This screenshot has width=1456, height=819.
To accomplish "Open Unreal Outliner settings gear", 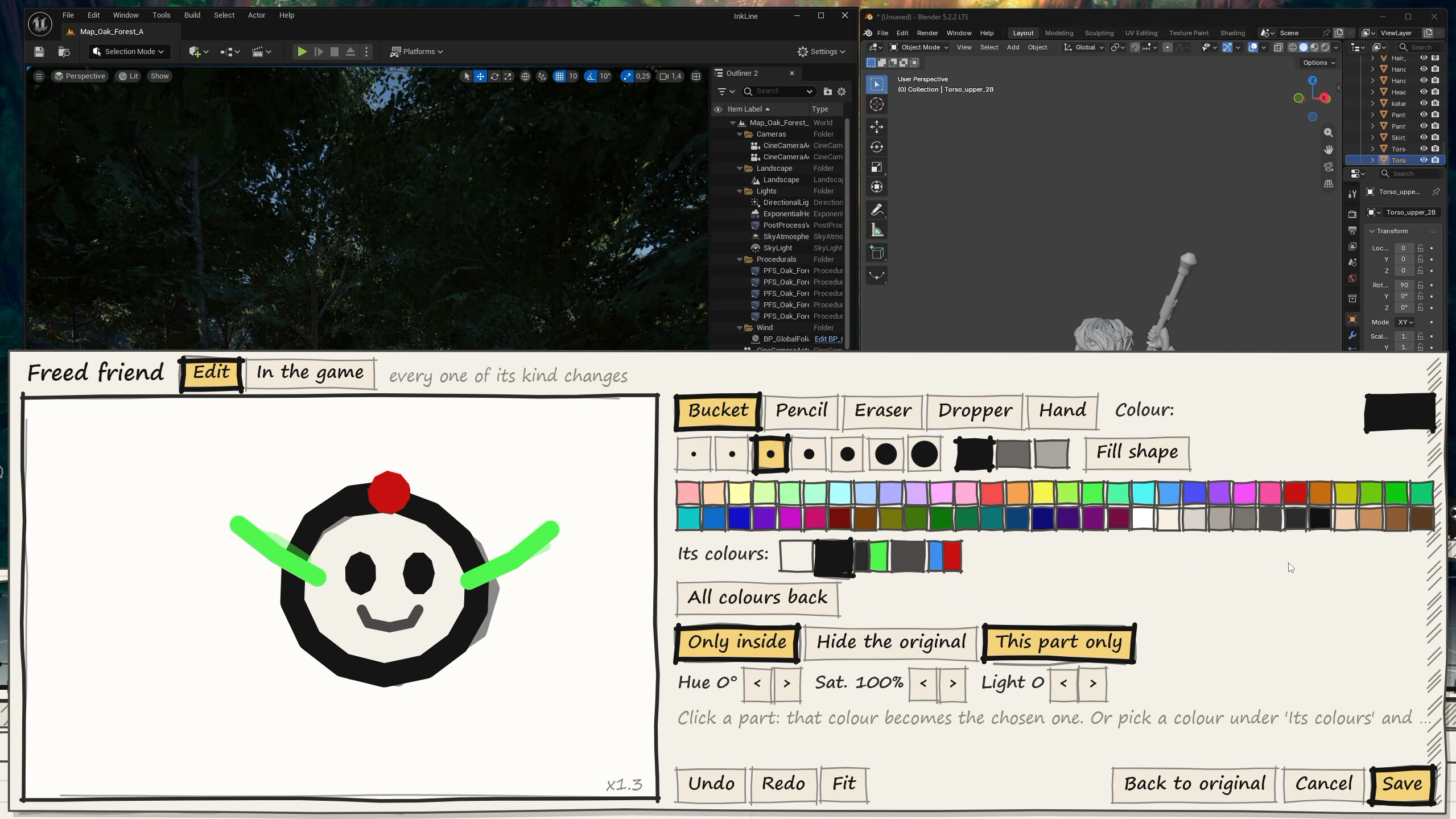I will 842,92.
